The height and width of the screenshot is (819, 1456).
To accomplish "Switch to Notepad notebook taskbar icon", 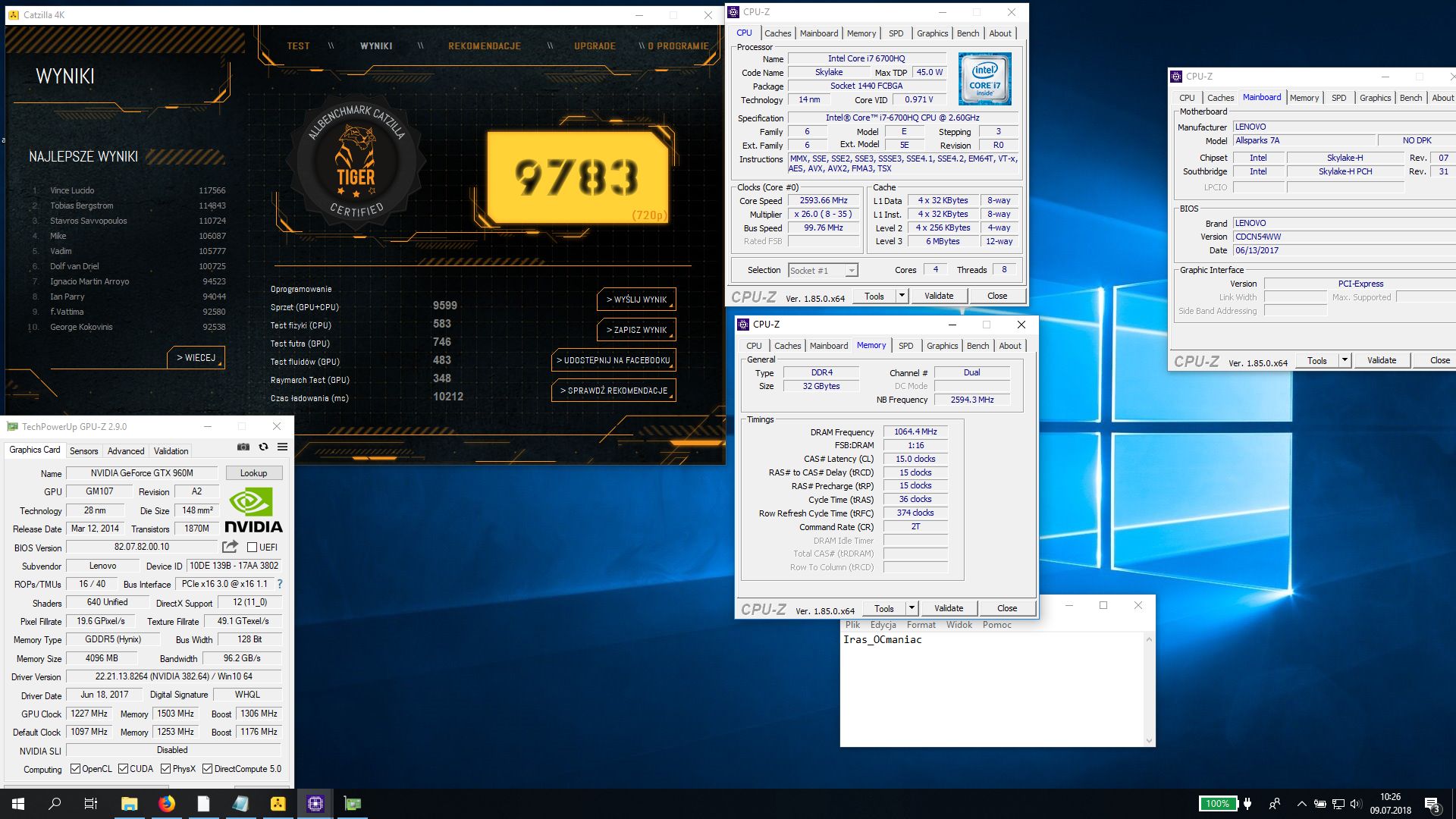I will (x=240, y=804).
